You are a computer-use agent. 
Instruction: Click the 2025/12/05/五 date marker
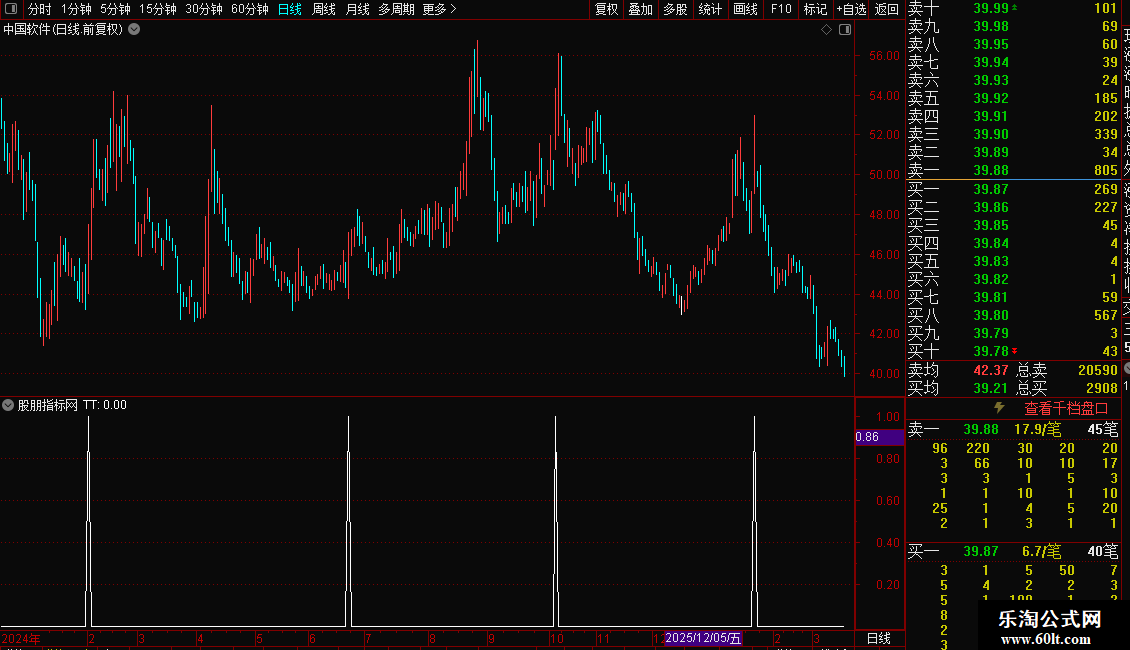pyautogui.click(x=703, y=638)
